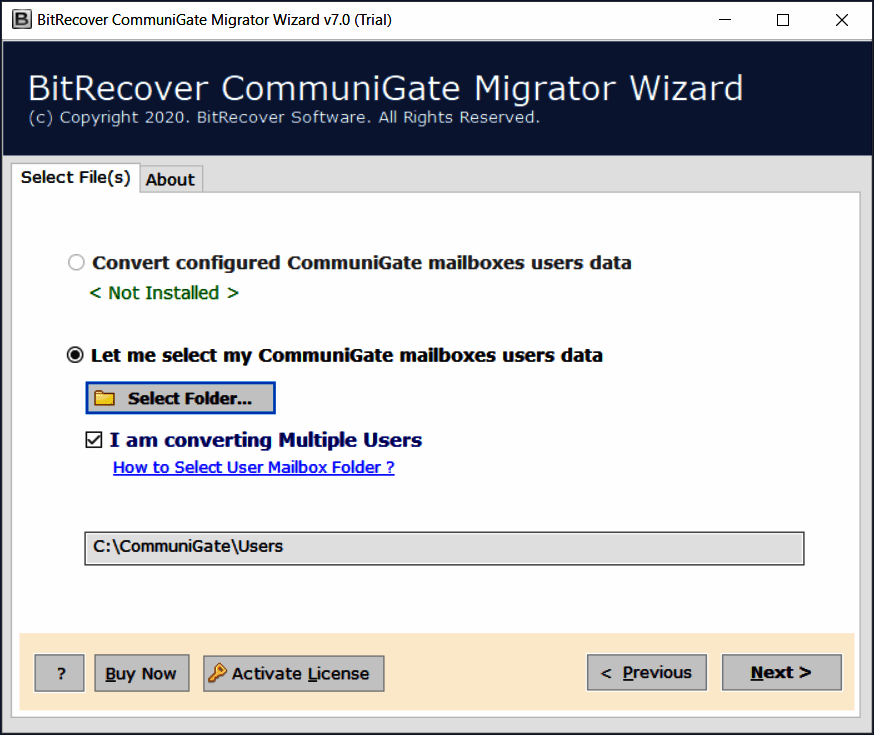Close the CommuniGate Migrator Wizard window
Viewport: 874px width, 735px height.
pyautogui.click(x=841, y=20)
